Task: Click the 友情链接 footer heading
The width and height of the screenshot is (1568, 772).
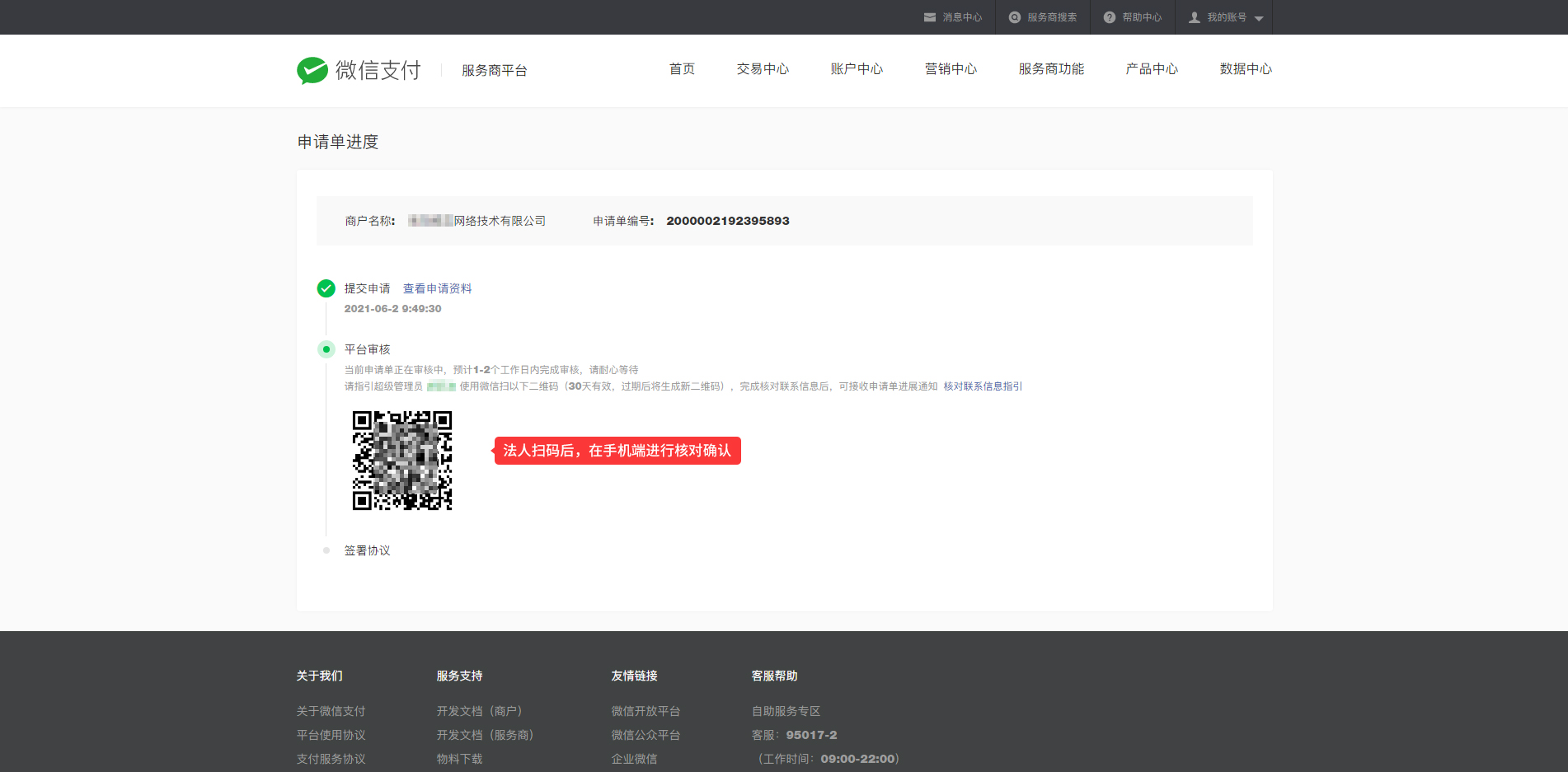Action: pos(634,676)
